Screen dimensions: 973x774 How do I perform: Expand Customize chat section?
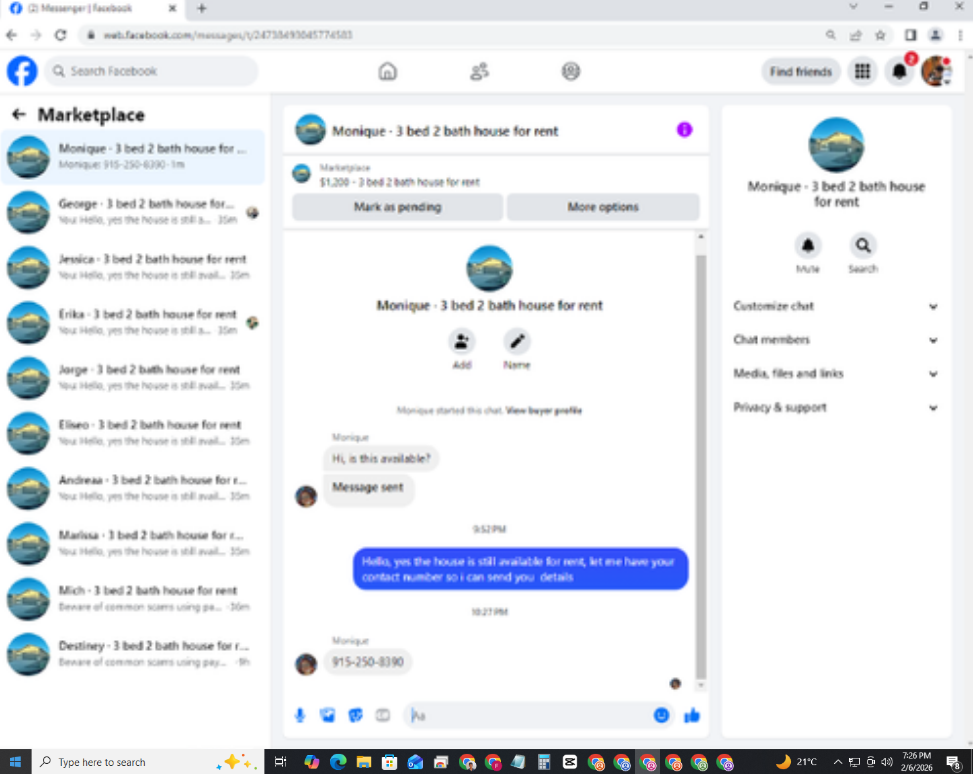point(835,306)
